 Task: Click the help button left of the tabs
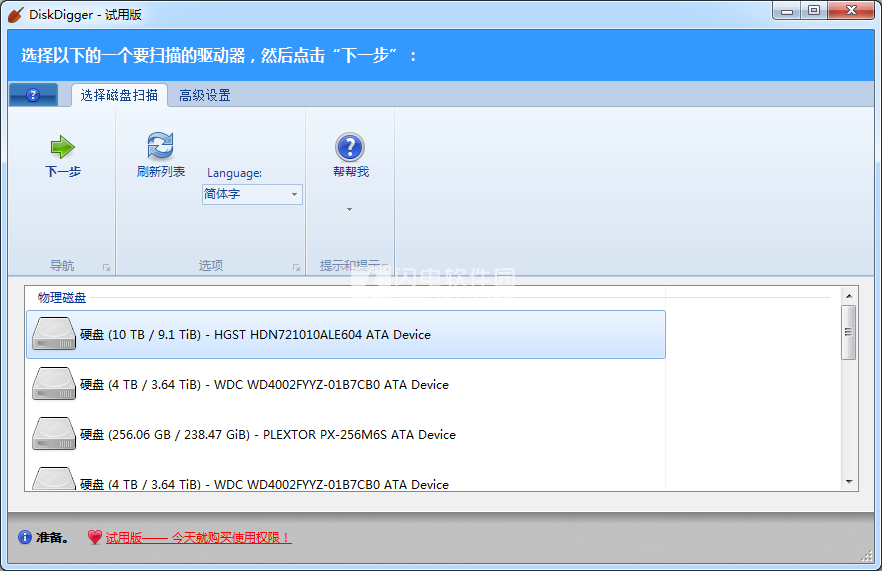point(33,95)
